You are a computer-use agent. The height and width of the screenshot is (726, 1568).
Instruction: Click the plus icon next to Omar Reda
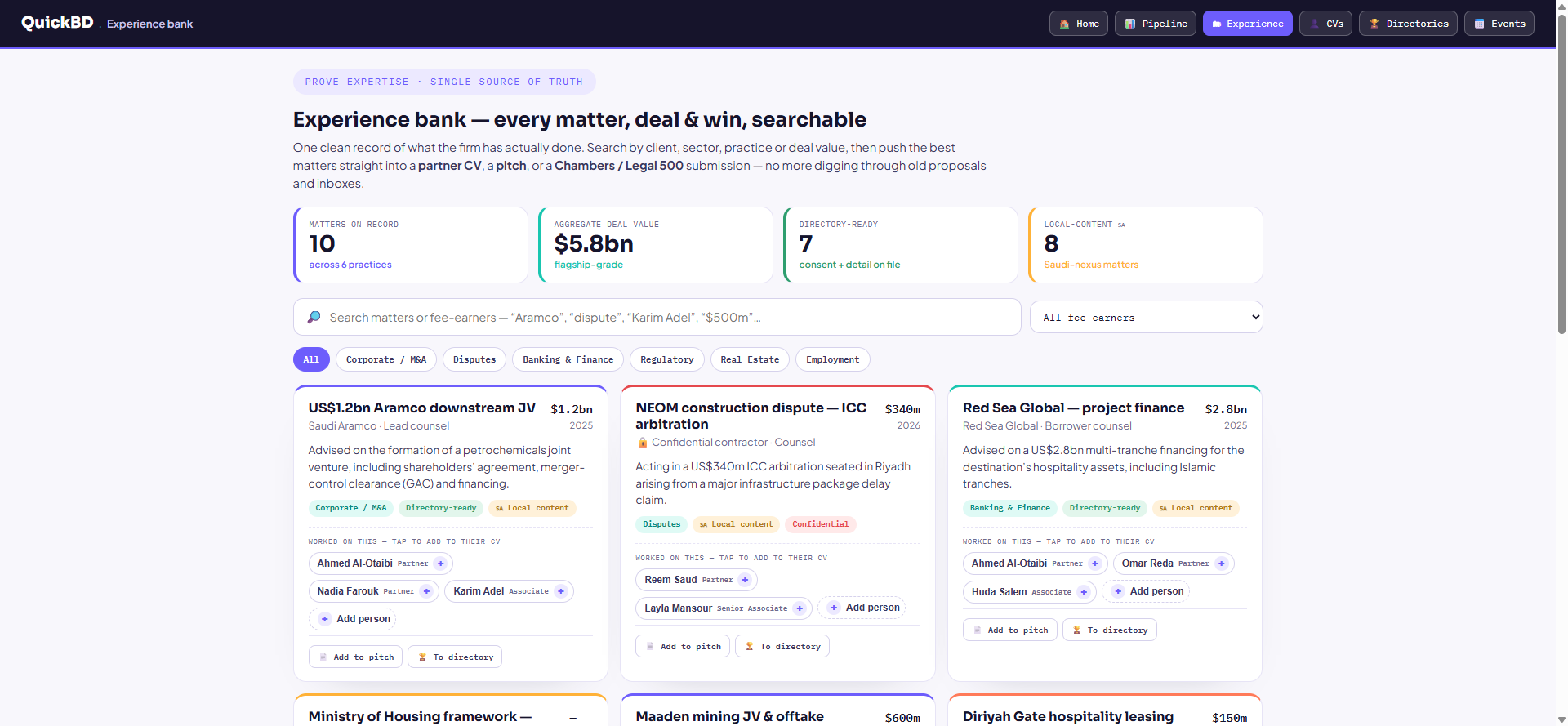click(1222, 563)
